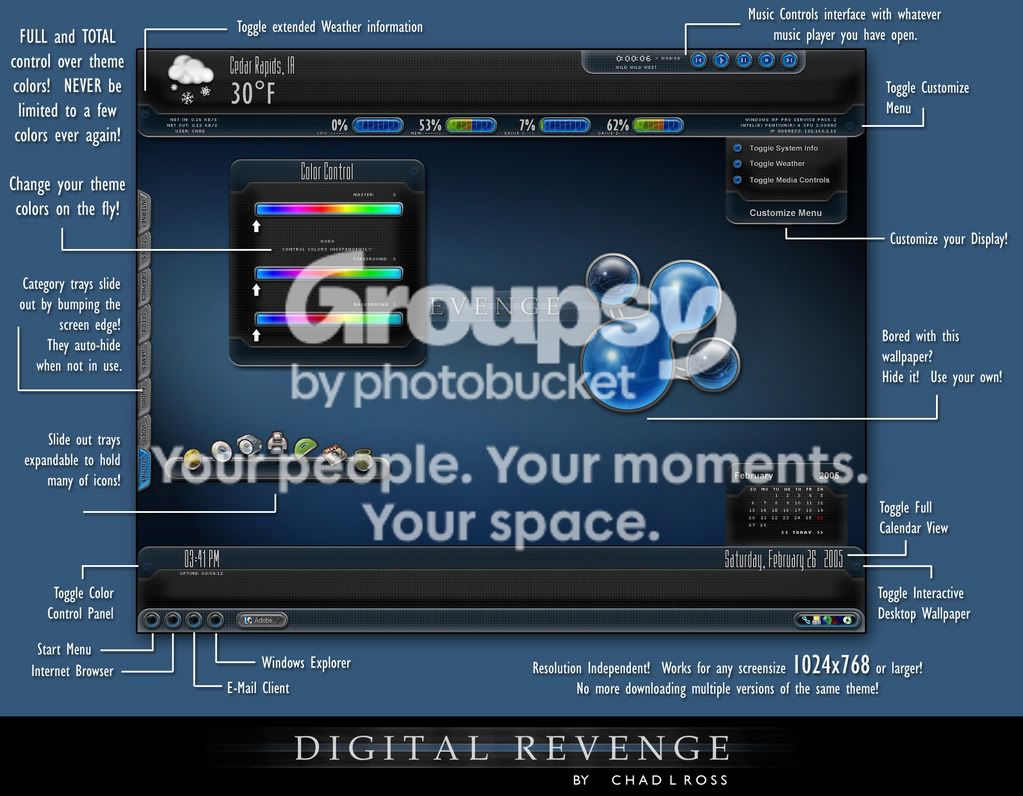Adjust the Foreground color hue slider
The image size is (1023, 796).
click(x=328, y=273)
